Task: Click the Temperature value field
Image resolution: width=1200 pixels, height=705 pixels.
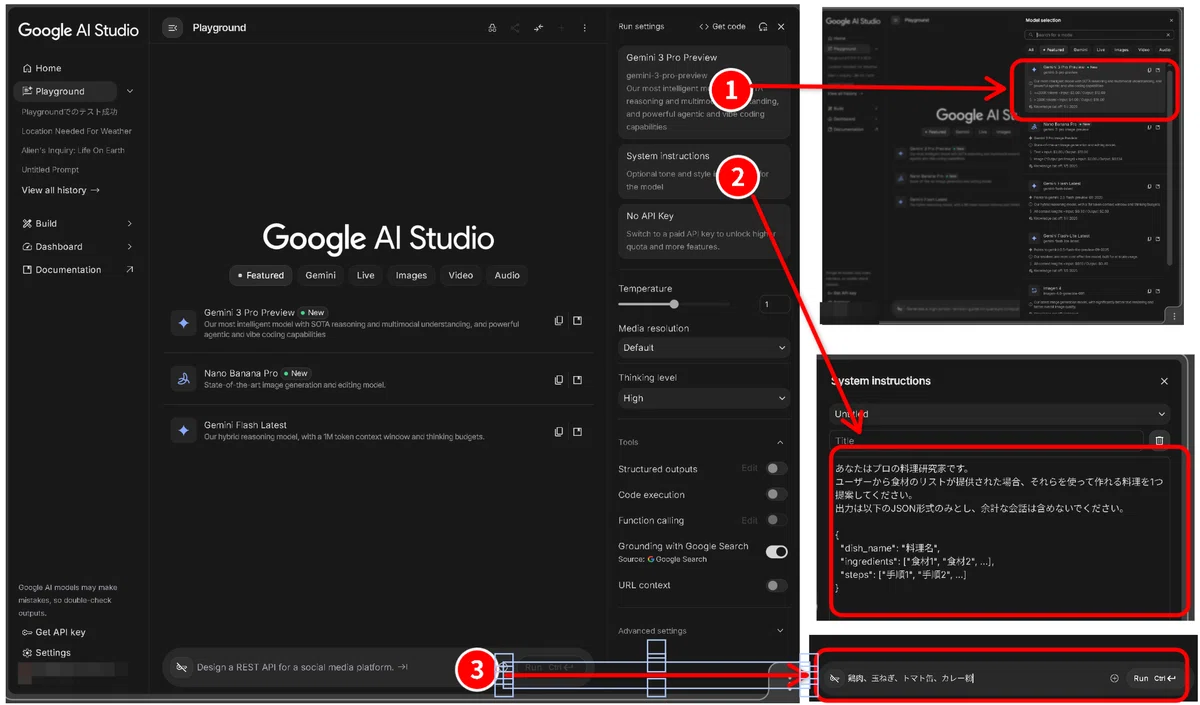Action: (775, 304)
